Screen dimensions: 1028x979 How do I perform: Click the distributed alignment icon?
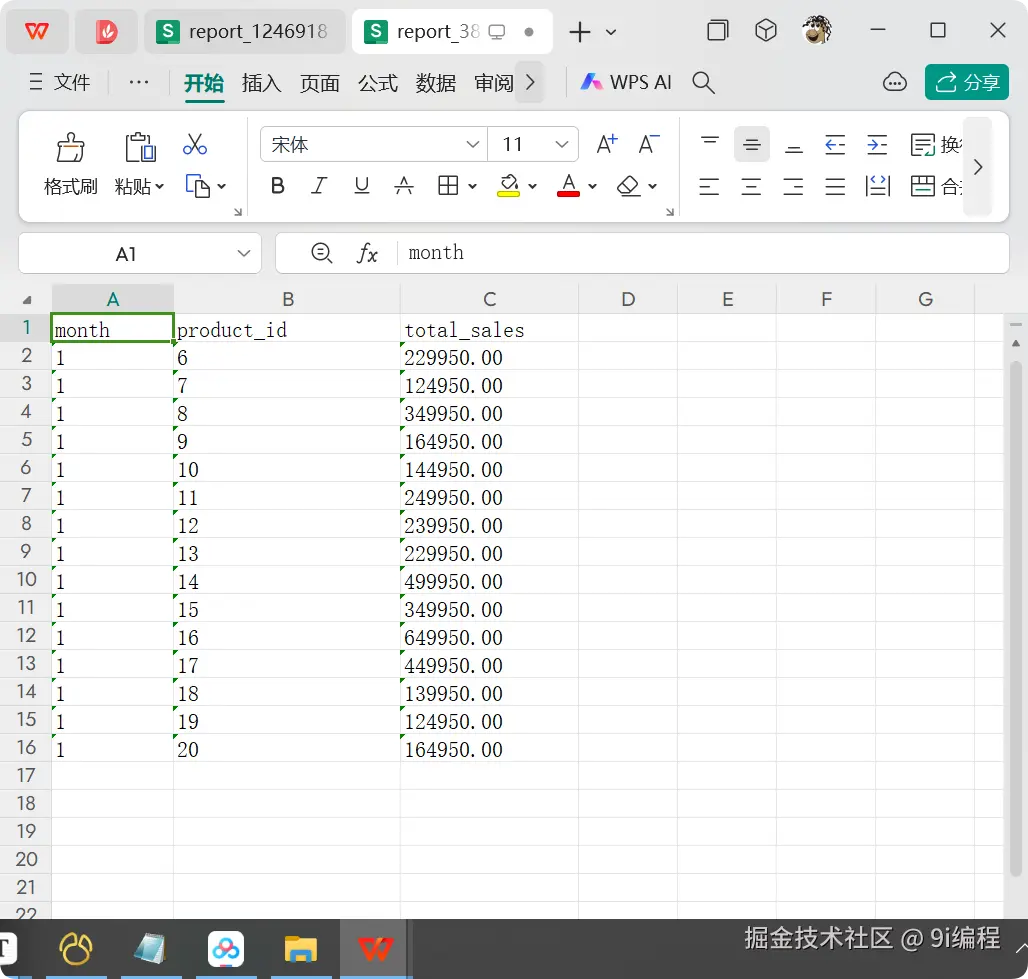(877, 186)
